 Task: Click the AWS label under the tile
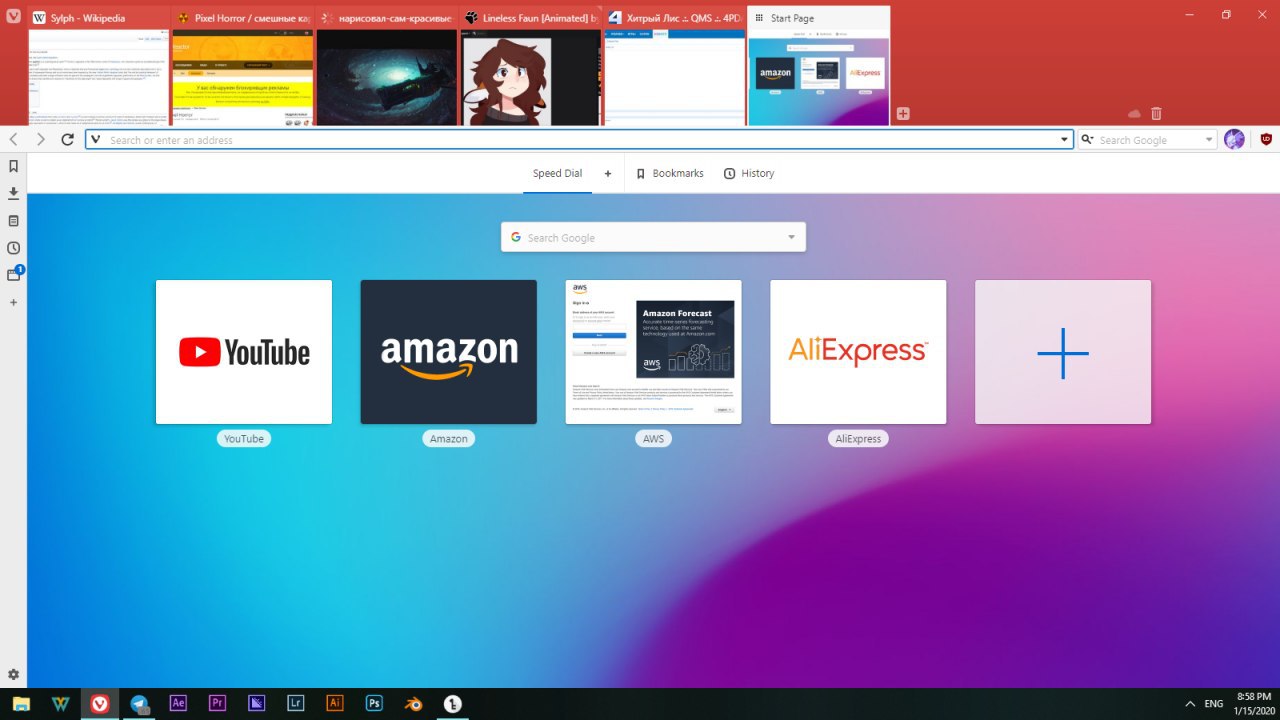654,438
